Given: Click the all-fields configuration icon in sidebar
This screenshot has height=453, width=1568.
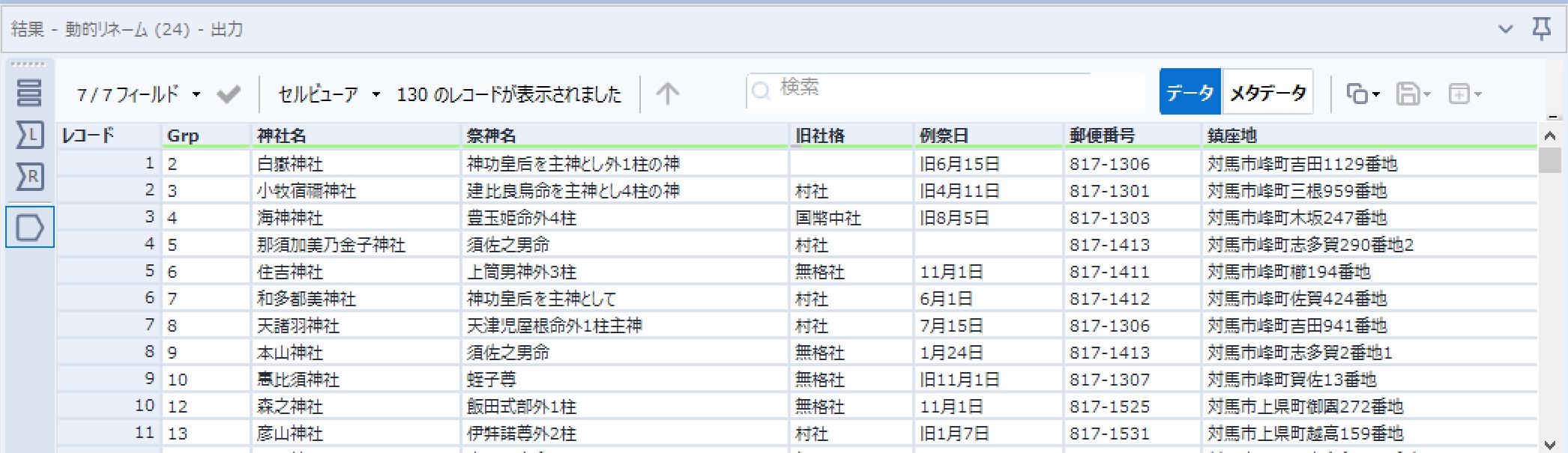Looking at the screenshot, I should point(29,93).
